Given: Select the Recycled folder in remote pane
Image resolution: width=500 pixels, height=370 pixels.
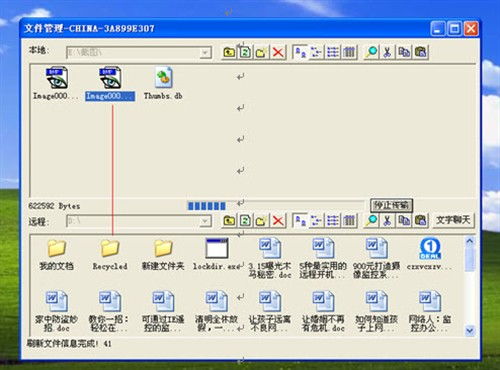Looking at the screenshot, I should (110, 255).
